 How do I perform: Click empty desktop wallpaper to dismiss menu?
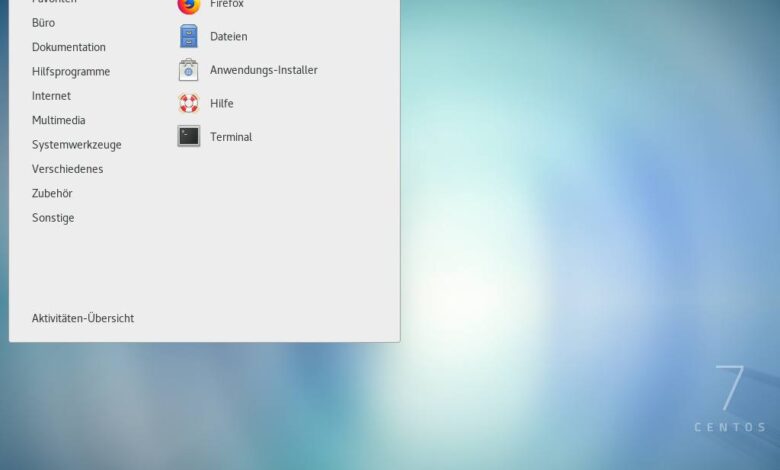(580, 250)
